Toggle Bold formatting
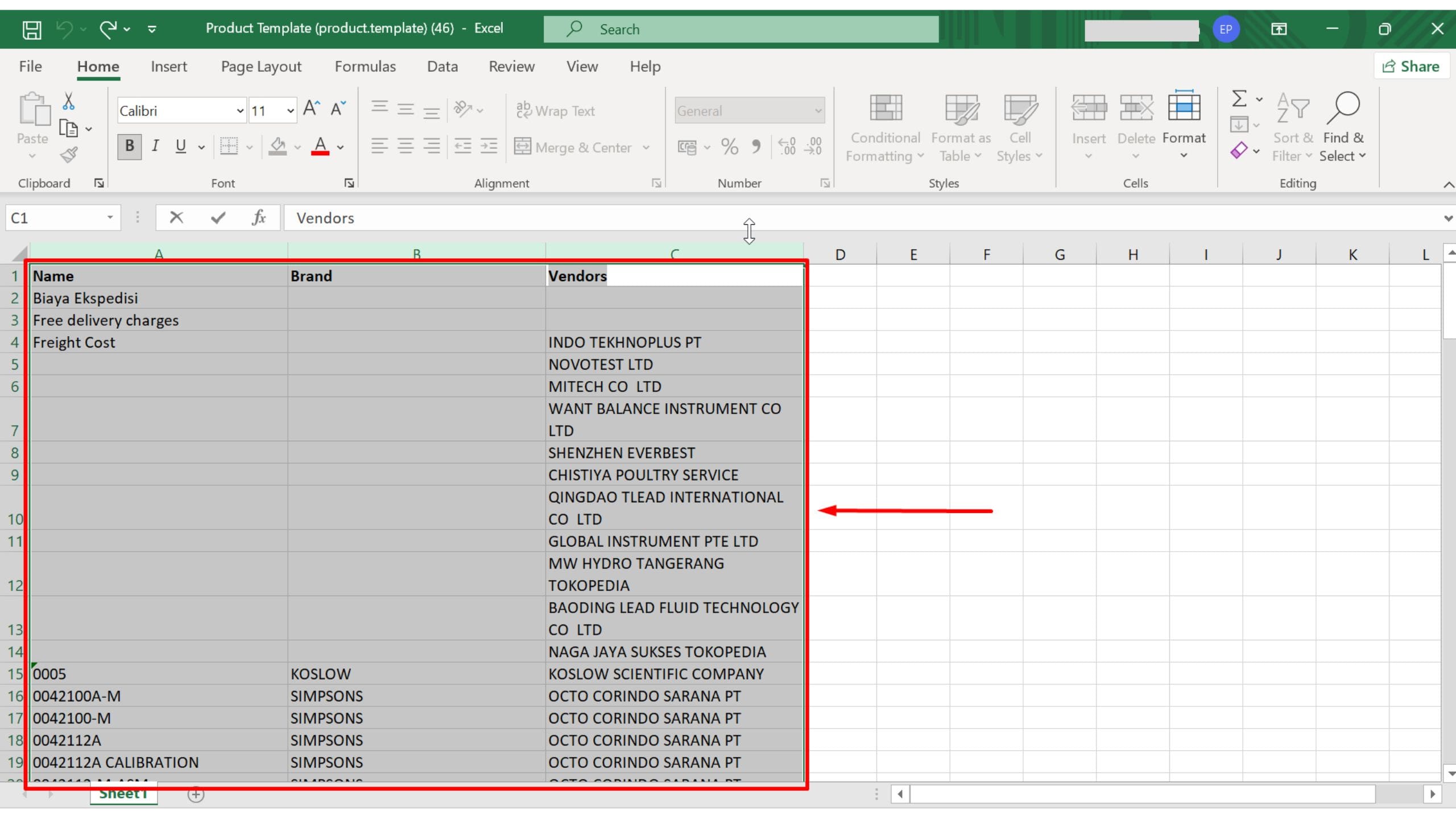 (130, 146)
